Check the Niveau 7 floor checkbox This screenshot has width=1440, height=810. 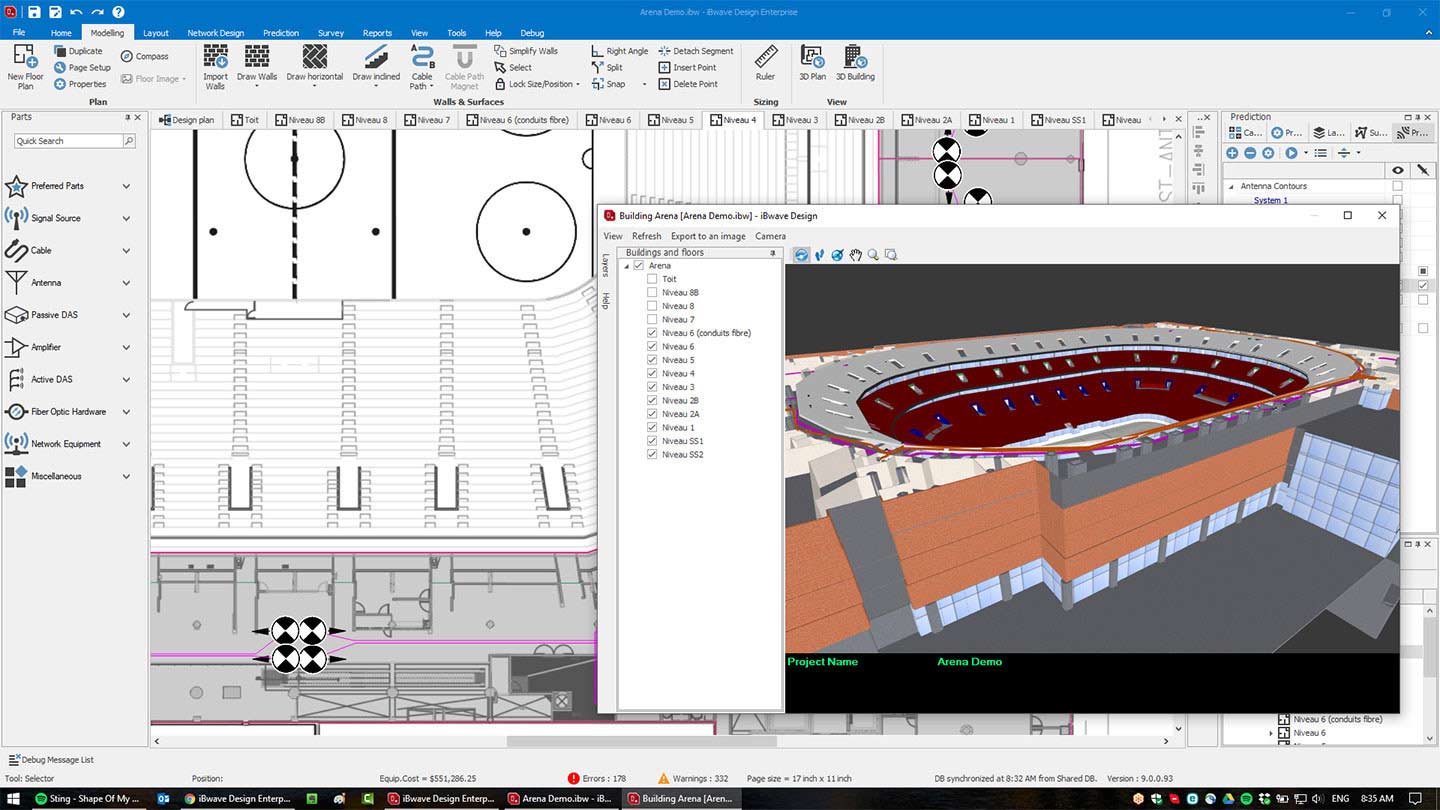[652, 320]
